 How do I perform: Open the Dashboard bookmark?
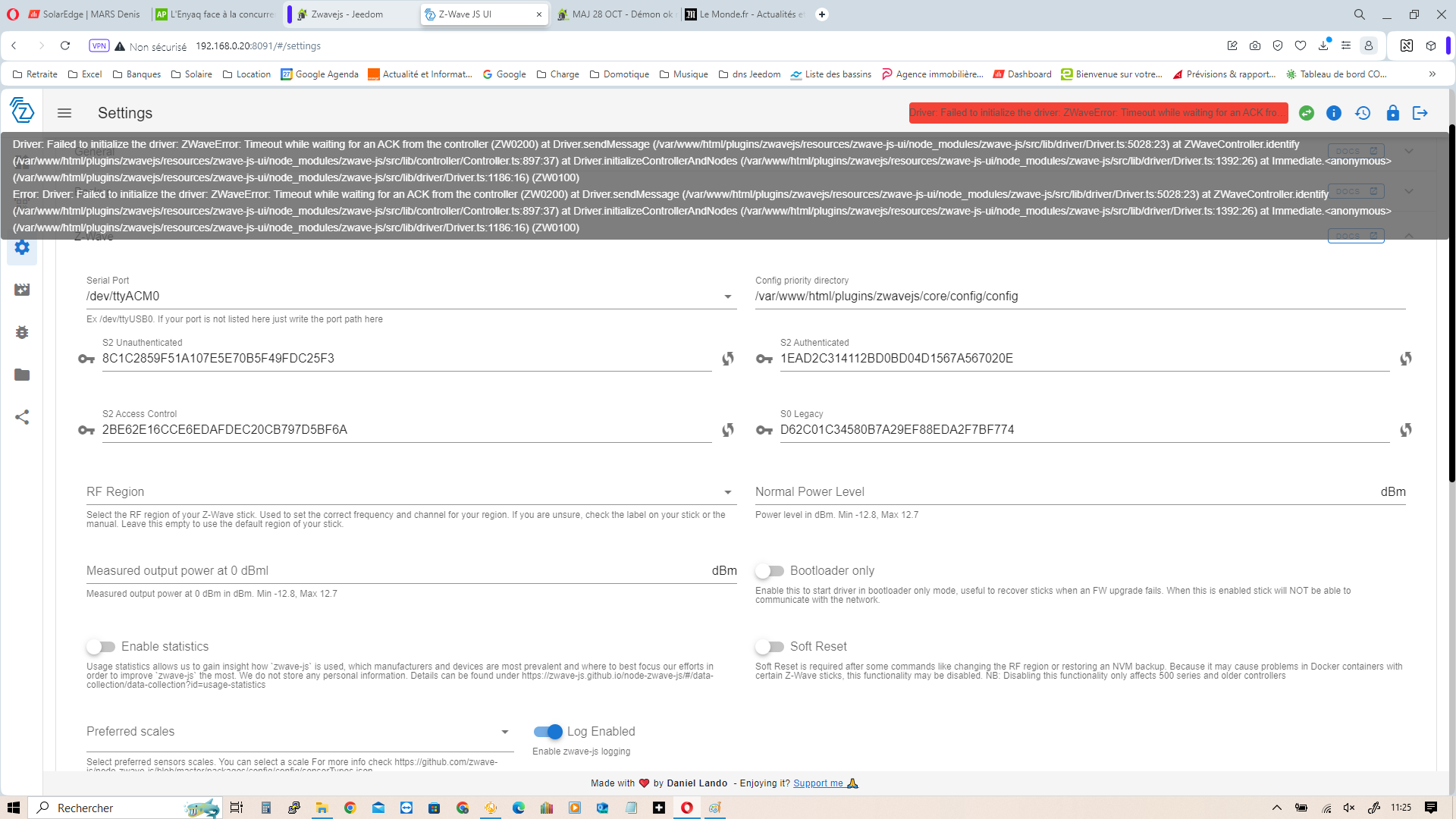(1022, 74)
